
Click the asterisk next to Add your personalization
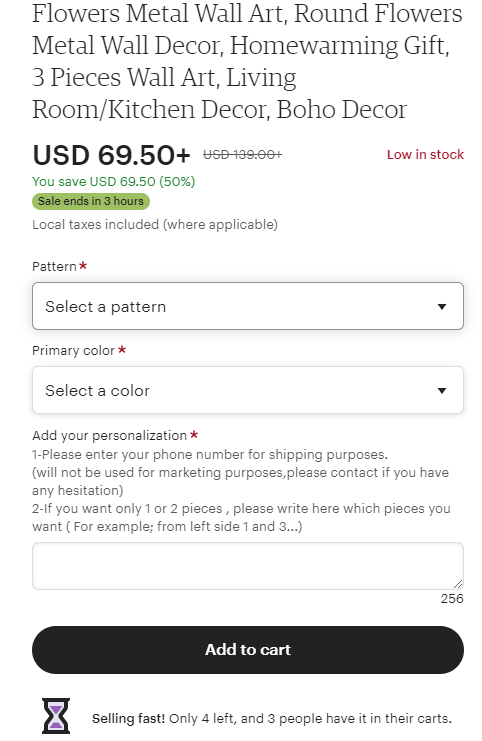click(x=194, y=434)
